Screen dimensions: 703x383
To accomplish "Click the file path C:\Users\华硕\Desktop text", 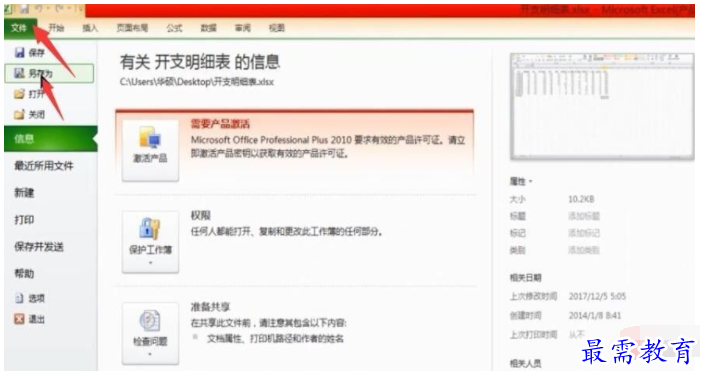I will point(196,82).
